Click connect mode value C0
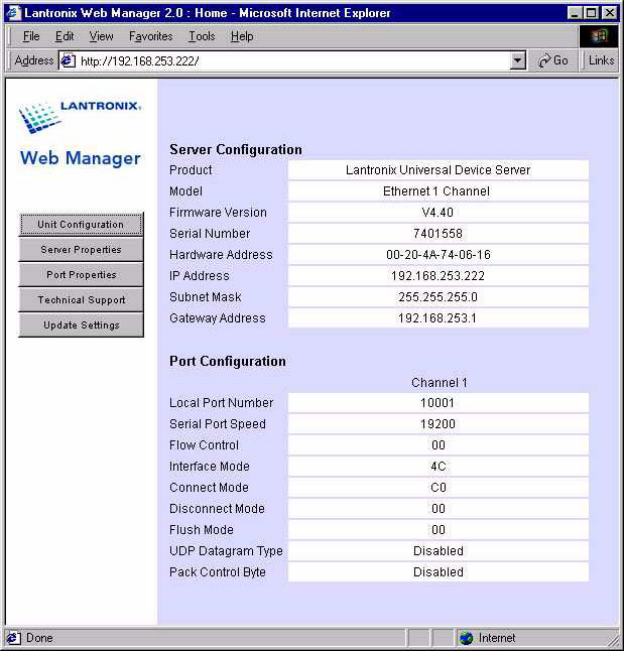 [438, 487]
